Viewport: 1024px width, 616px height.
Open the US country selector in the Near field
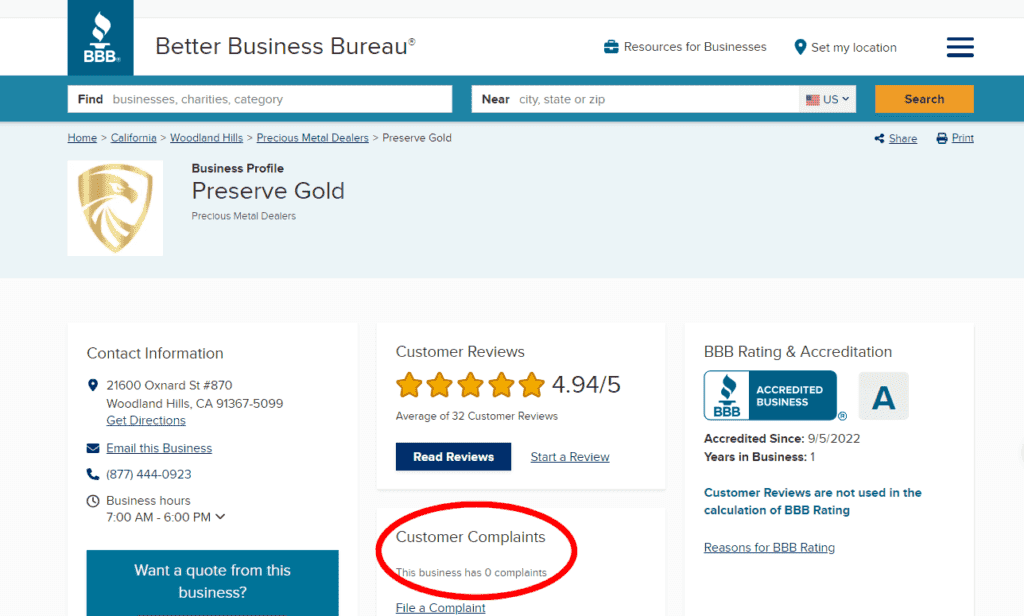tap(827, 98)
